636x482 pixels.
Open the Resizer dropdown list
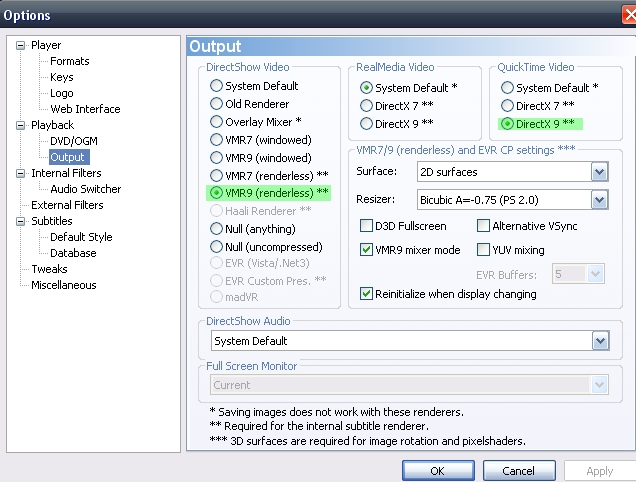point(599,200)
